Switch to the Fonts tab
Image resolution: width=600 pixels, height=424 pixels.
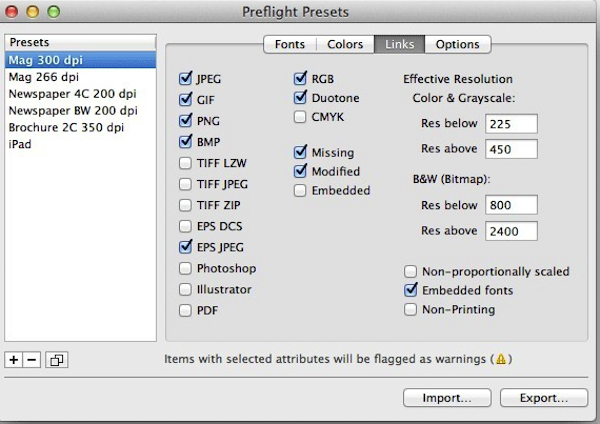click(290, 44)
